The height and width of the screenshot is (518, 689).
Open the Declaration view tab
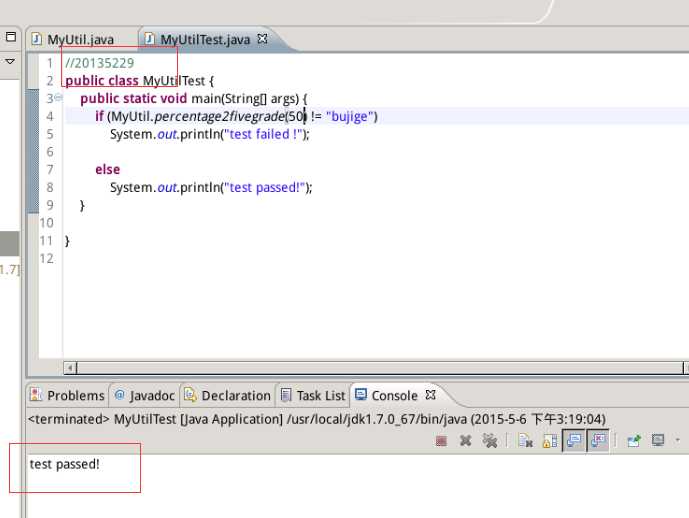(x=228, y=395)
